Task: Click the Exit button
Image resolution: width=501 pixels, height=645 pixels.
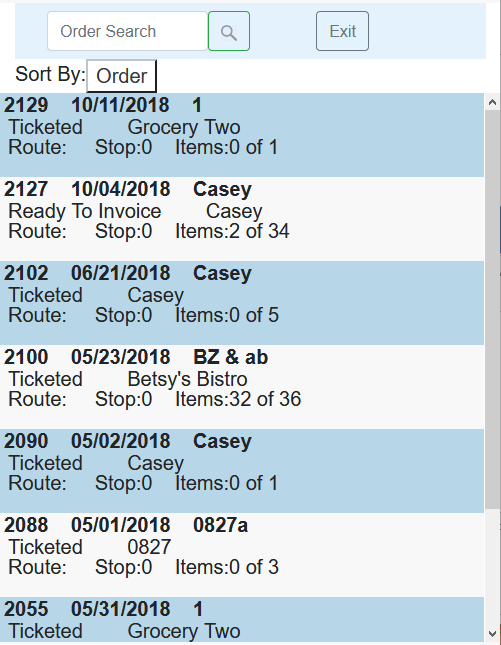Action: click(342, 31)
